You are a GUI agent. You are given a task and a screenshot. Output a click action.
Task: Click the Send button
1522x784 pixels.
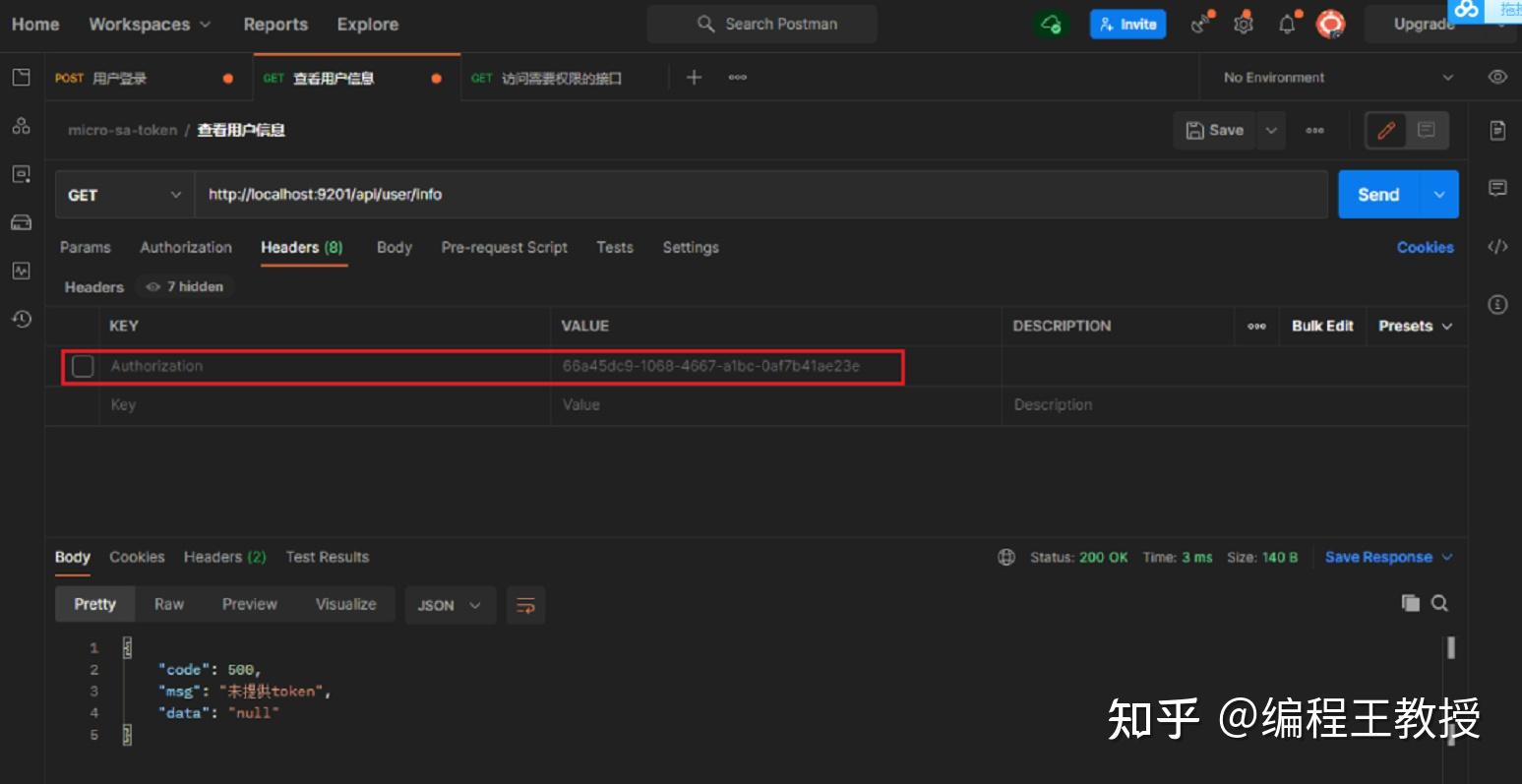(1378, 195)
